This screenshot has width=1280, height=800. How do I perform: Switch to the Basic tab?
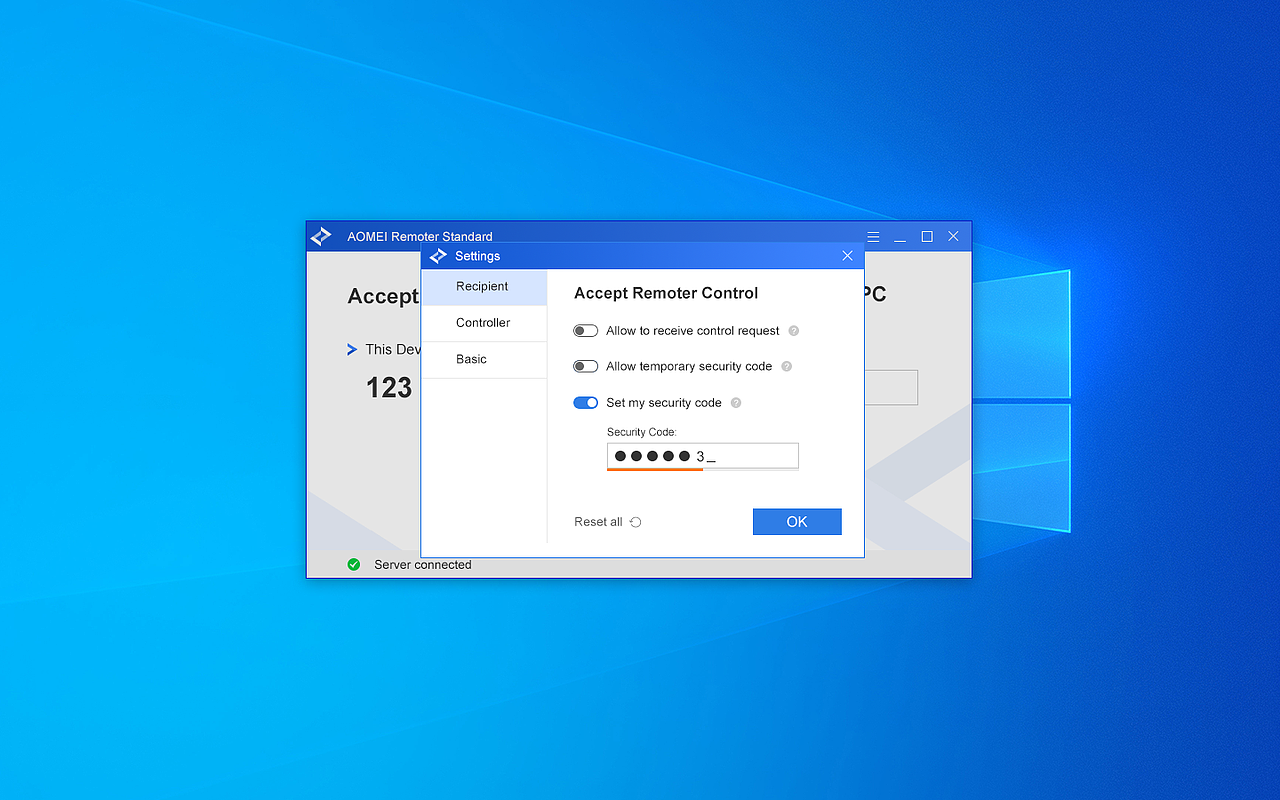click(x=484, y=360)
